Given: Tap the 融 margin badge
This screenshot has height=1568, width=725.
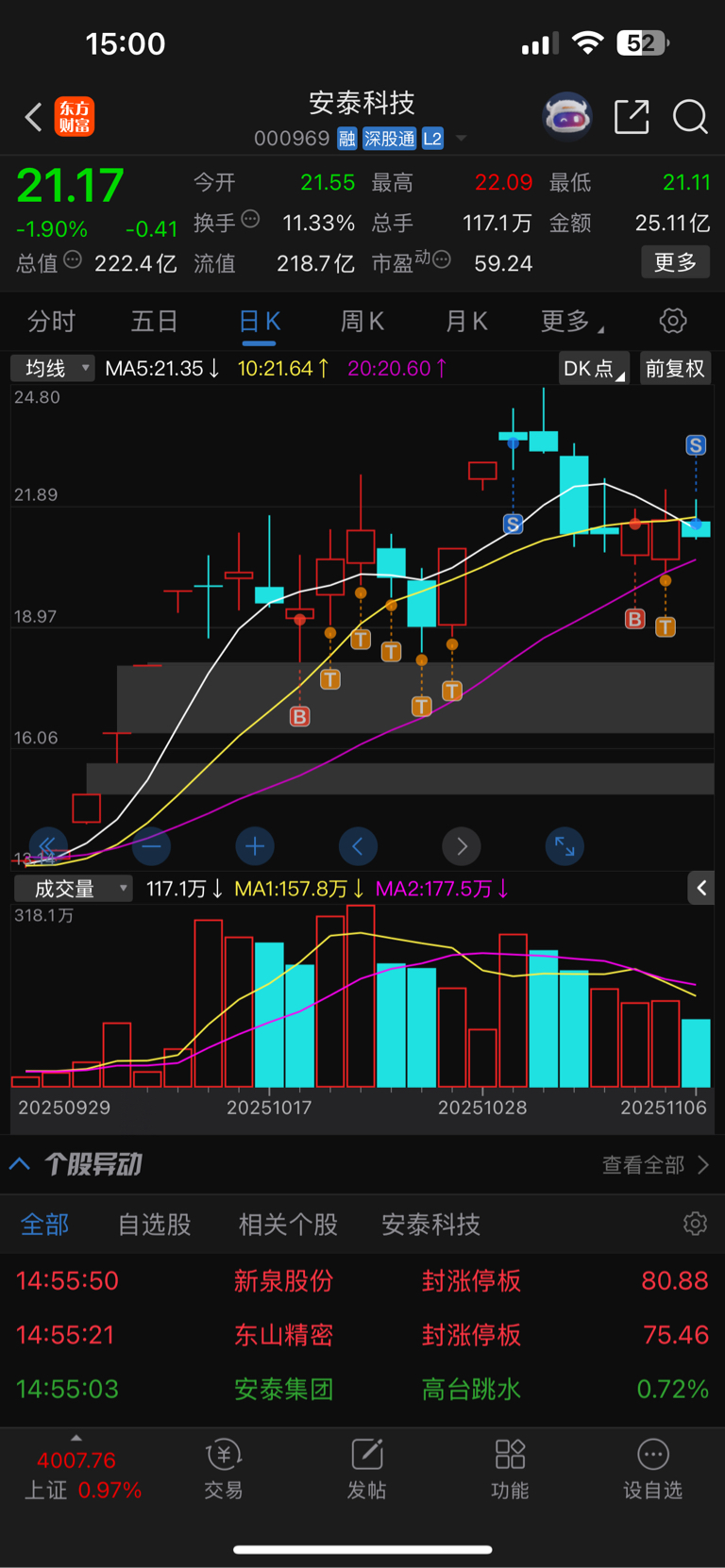Looking at the screenshot, I should (x=346, y=139).
